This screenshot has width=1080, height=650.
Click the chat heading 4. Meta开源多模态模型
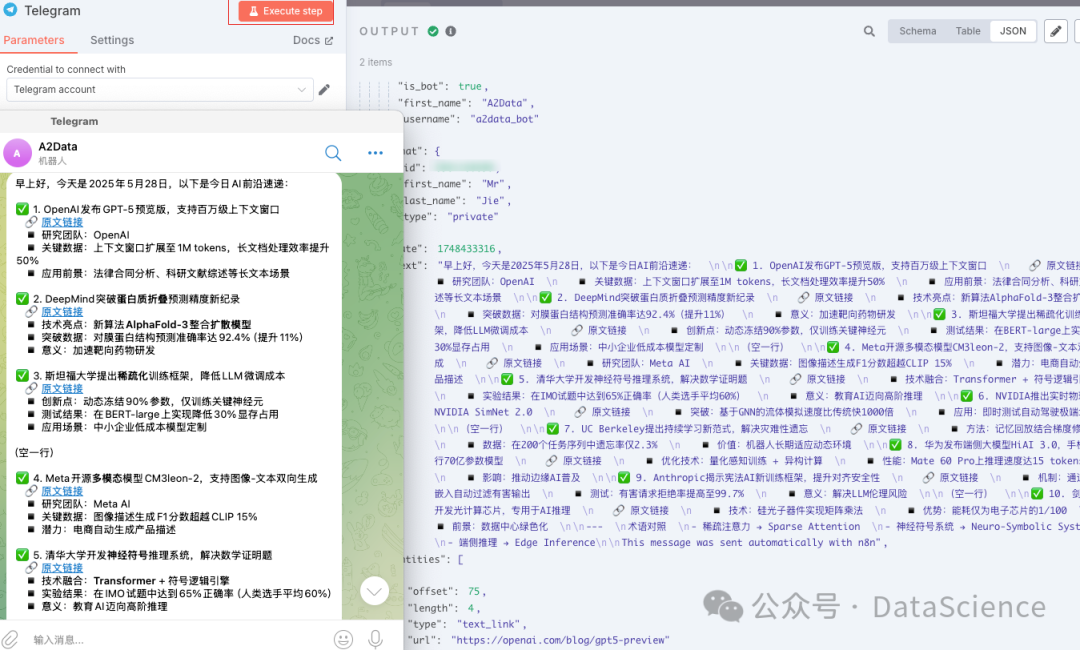coord(175,478)
